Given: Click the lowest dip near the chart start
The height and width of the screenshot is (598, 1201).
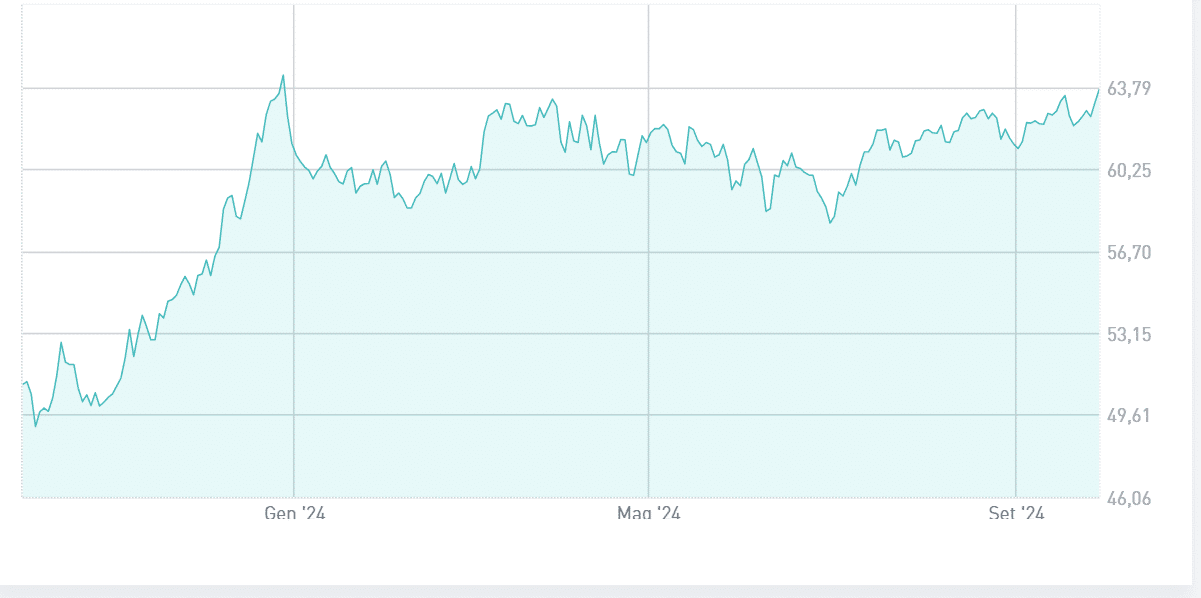Looking at the screenshot, I should coord(35,426).
